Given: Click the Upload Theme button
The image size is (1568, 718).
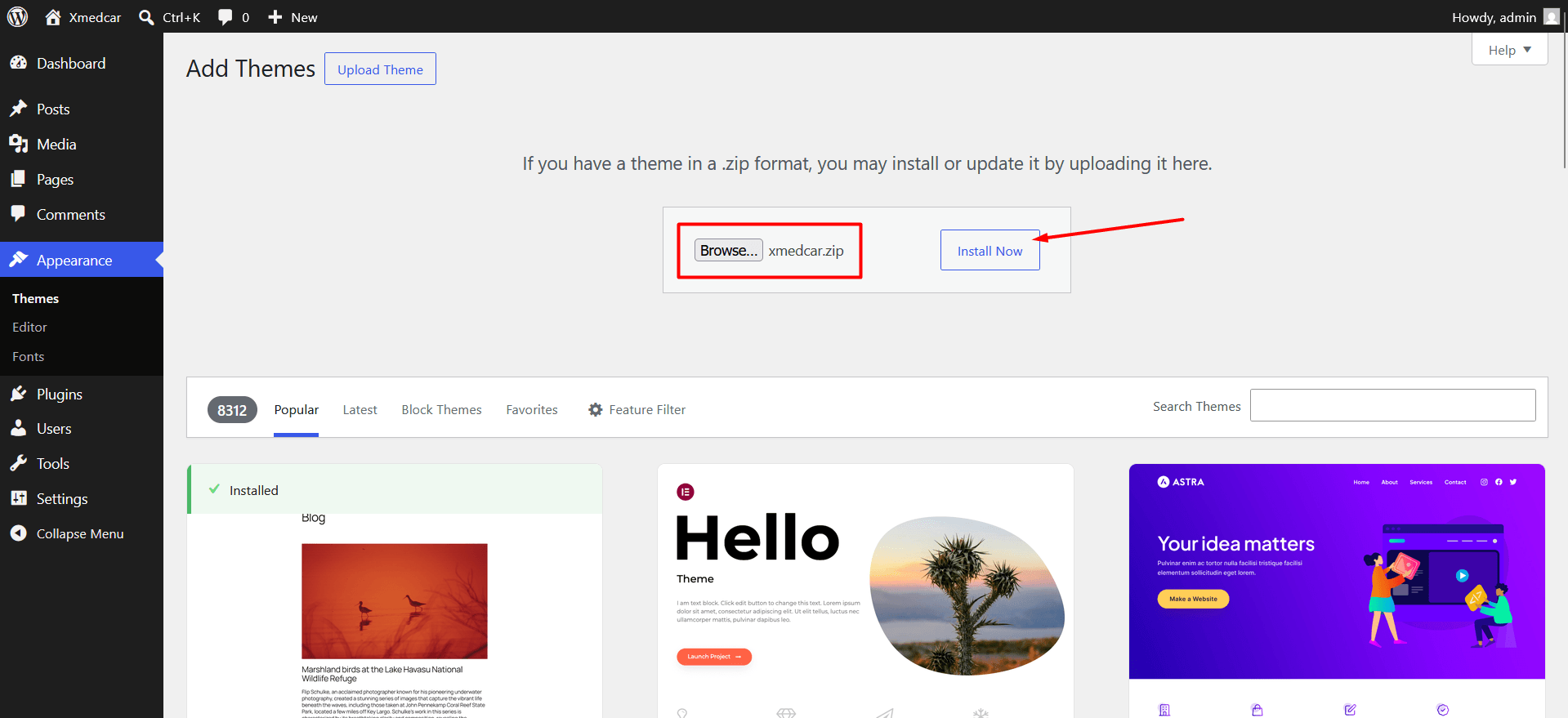Looking at the screenshot, I should coord(380,69).
